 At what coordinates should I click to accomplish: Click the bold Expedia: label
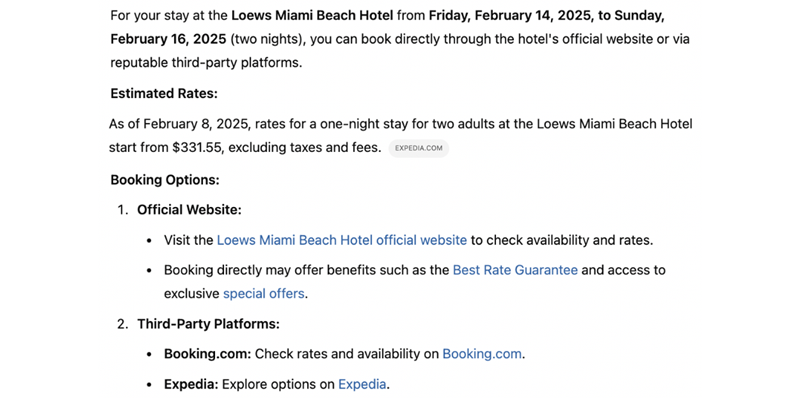click(x=191, y=384)
